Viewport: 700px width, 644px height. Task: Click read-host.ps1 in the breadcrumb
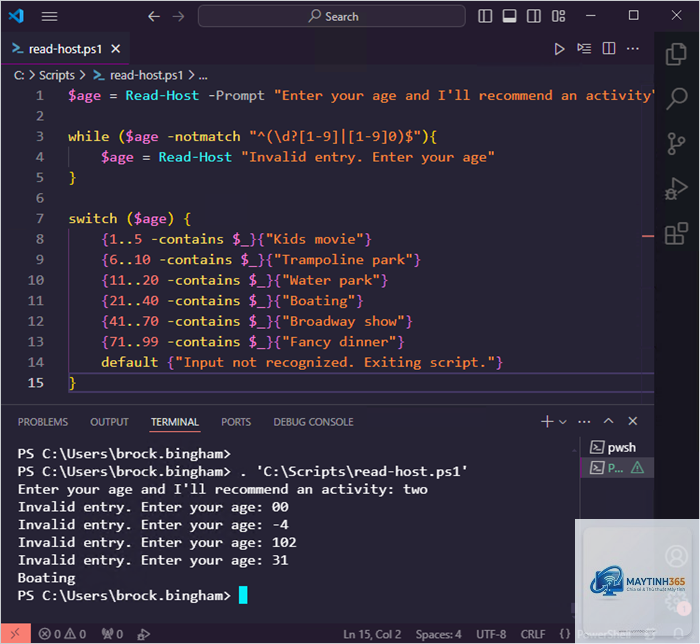[146, 75]
